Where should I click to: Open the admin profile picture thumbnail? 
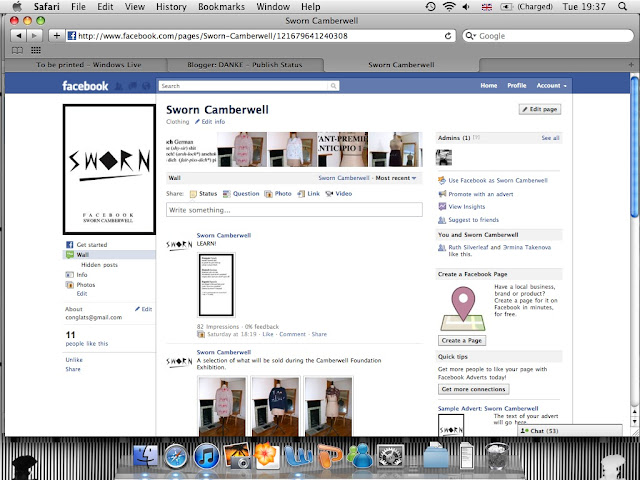[x=444, y=157]
